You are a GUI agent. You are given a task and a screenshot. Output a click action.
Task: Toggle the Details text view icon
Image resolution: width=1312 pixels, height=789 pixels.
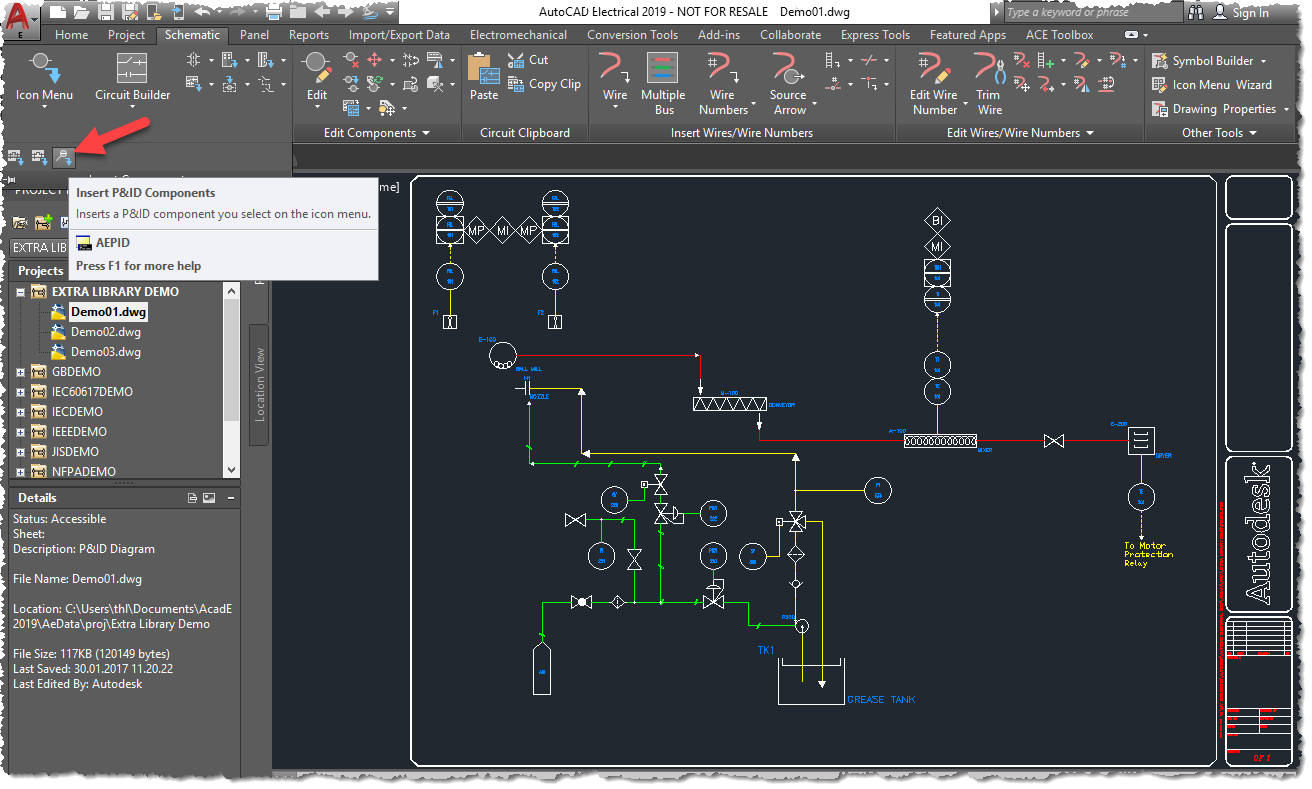coord(193,498)
